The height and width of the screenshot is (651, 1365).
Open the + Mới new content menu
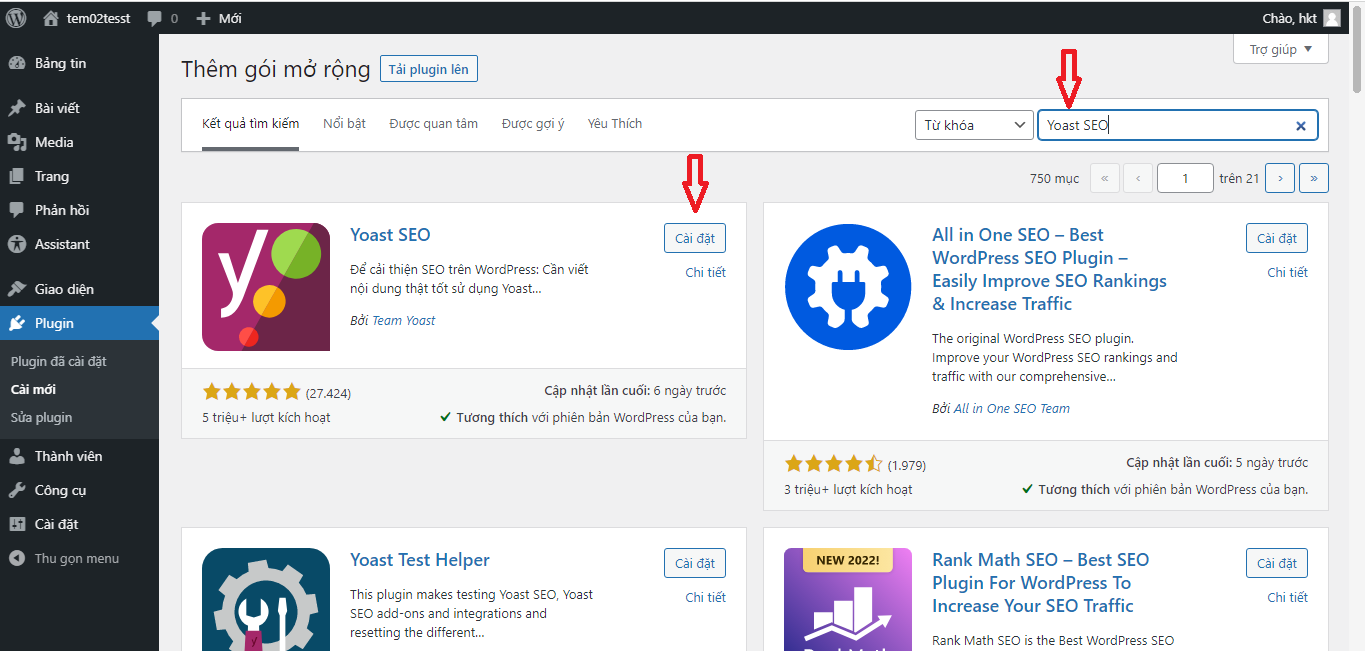click(219, 18)
